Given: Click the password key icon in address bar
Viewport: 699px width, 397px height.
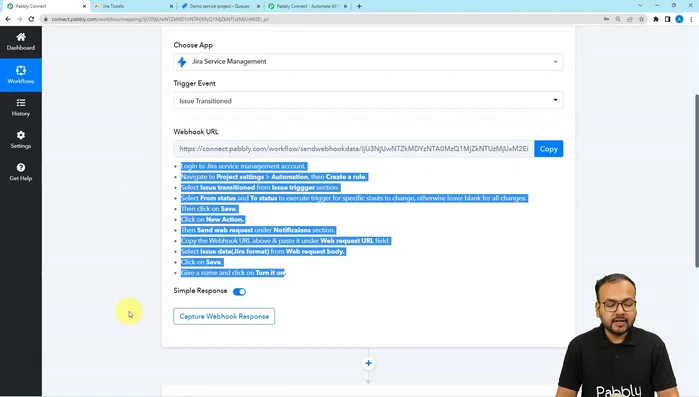Looking at the screenshot, I should (606, 19).
